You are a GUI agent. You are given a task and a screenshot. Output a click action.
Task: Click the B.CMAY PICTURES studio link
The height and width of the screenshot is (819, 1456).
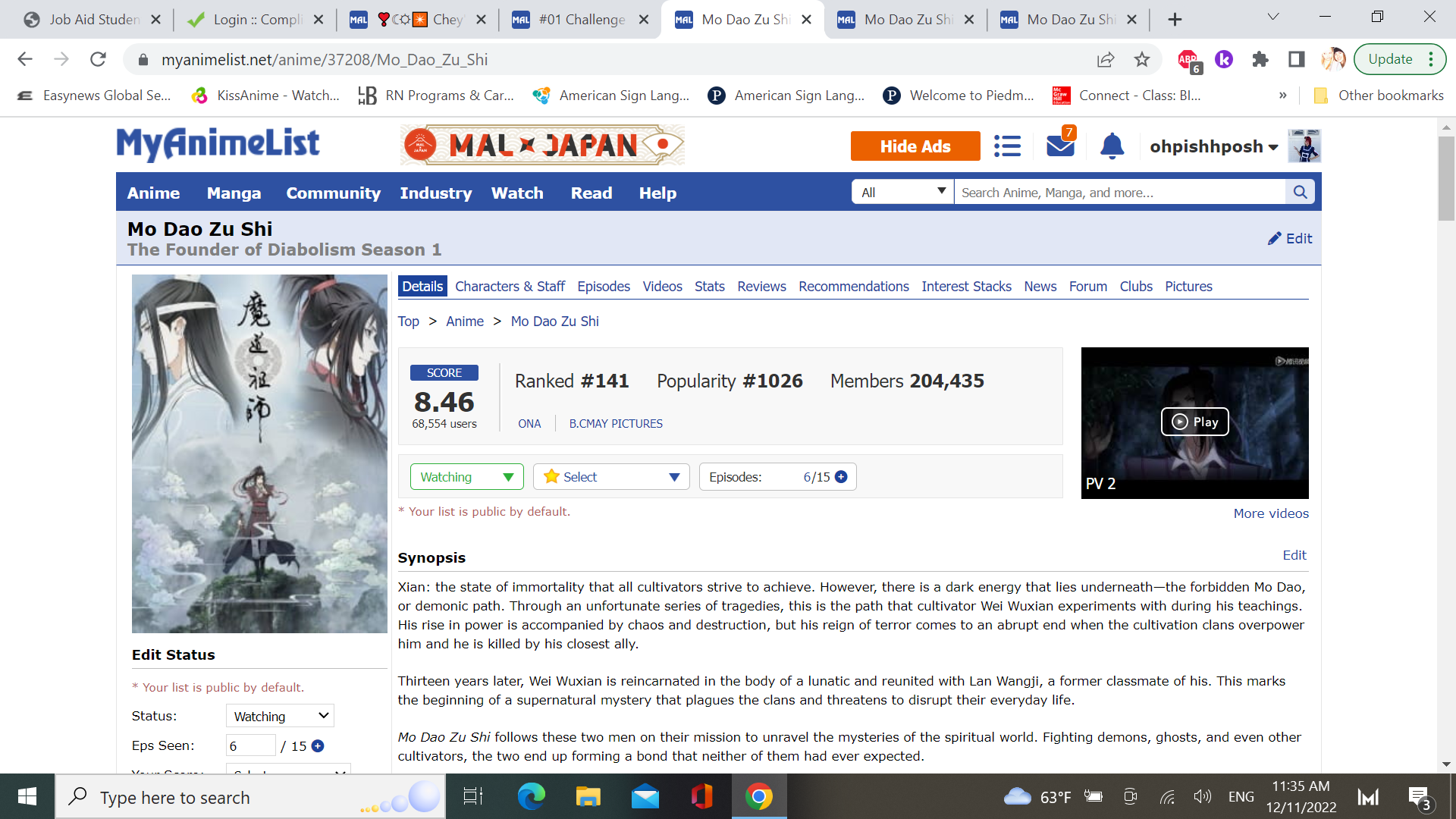coord(616,424)
